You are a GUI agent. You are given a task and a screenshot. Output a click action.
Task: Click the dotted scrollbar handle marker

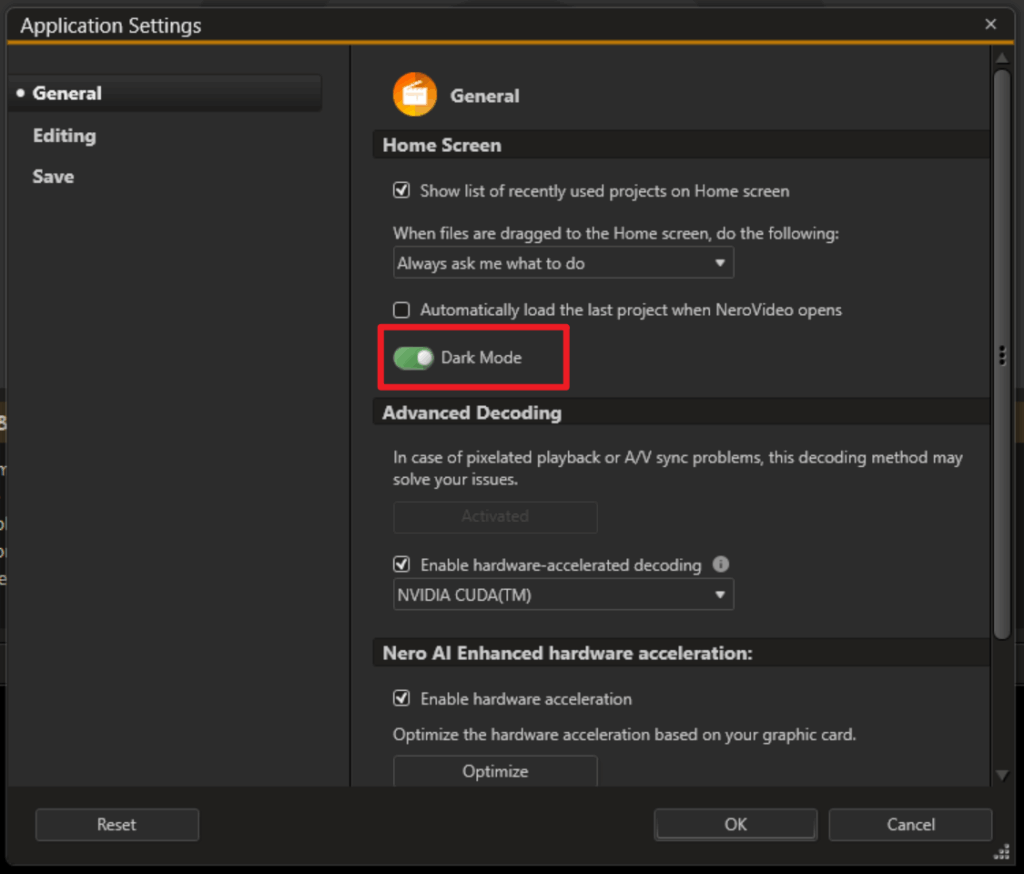point(1001,355)
